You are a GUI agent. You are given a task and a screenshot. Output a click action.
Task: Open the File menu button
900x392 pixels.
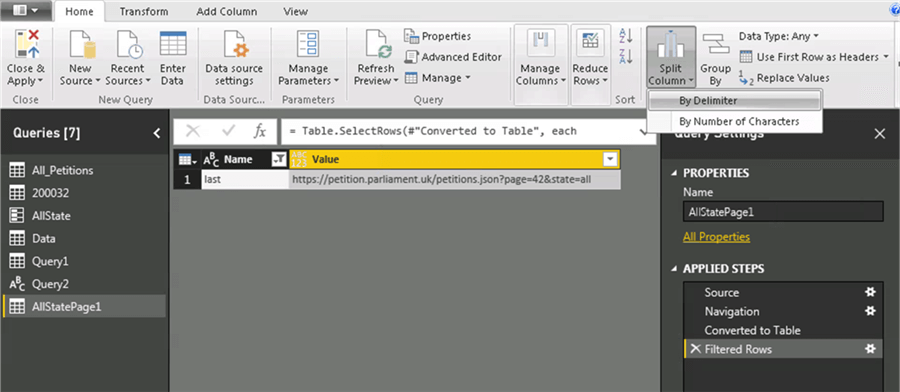(x=25, y=10)
